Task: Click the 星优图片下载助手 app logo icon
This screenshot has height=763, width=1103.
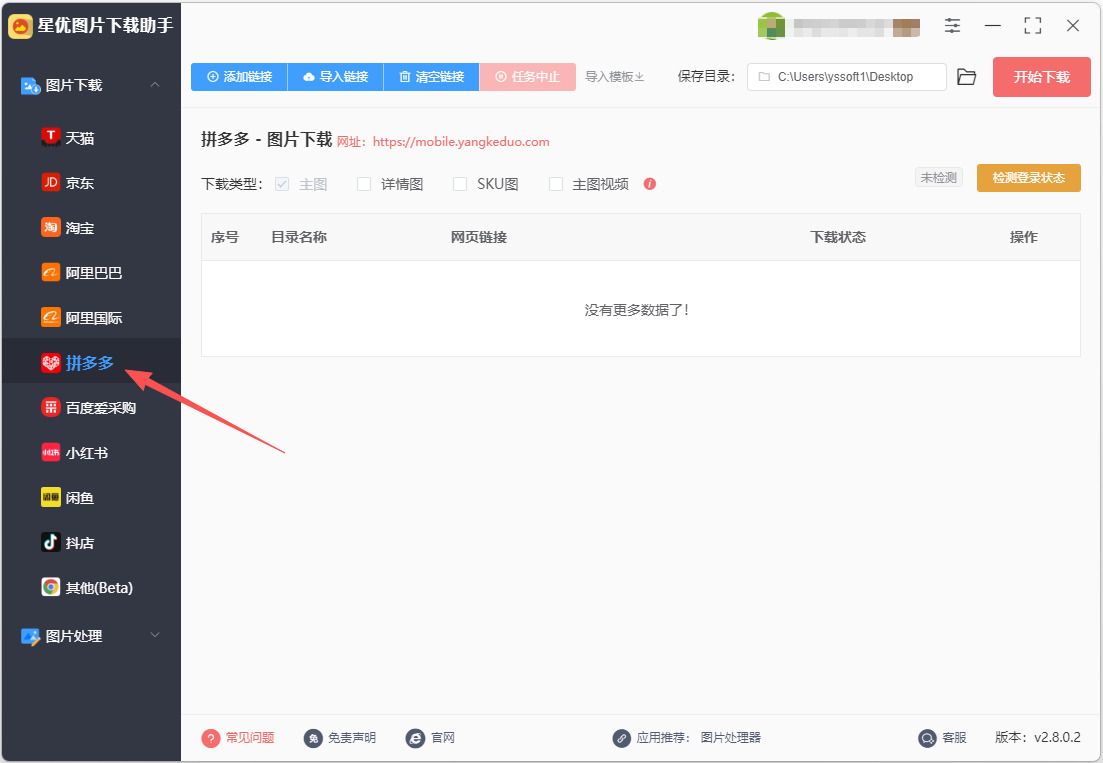Action: click(x=20, y=27)
